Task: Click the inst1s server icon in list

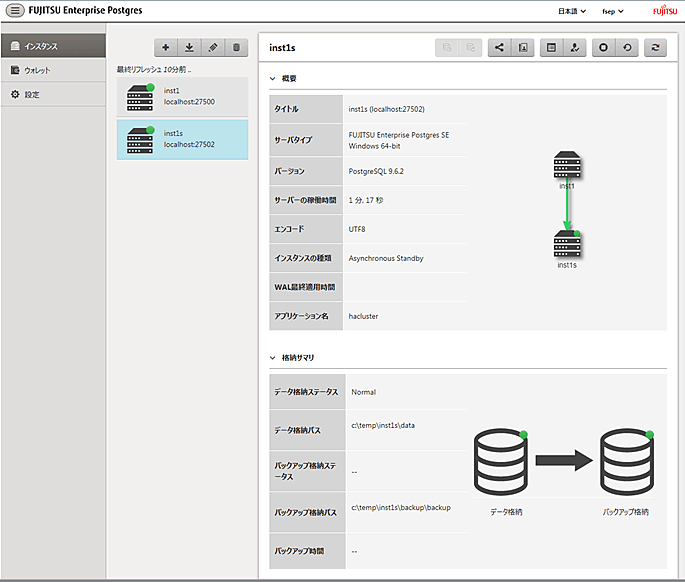Action: tap(140, 140)
